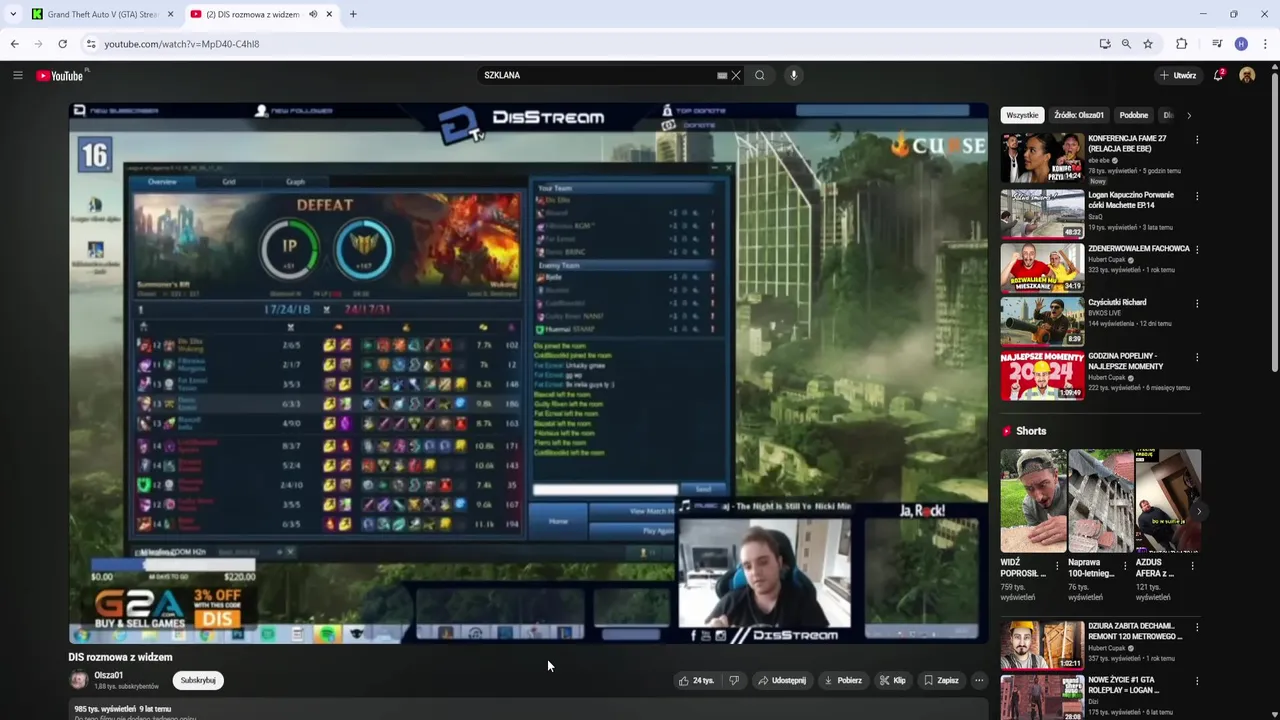Open a new browser tab

point(353,14)
